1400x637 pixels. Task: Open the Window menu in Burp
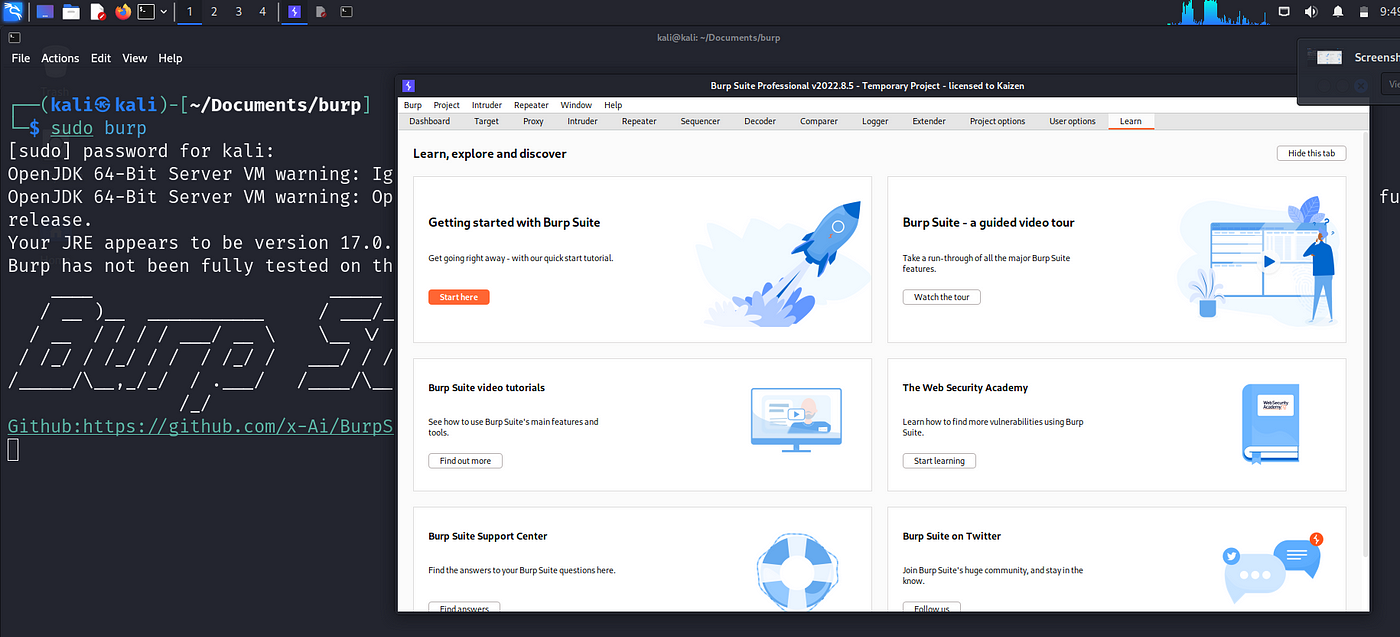pyautogui.click(x=576, y=105)
